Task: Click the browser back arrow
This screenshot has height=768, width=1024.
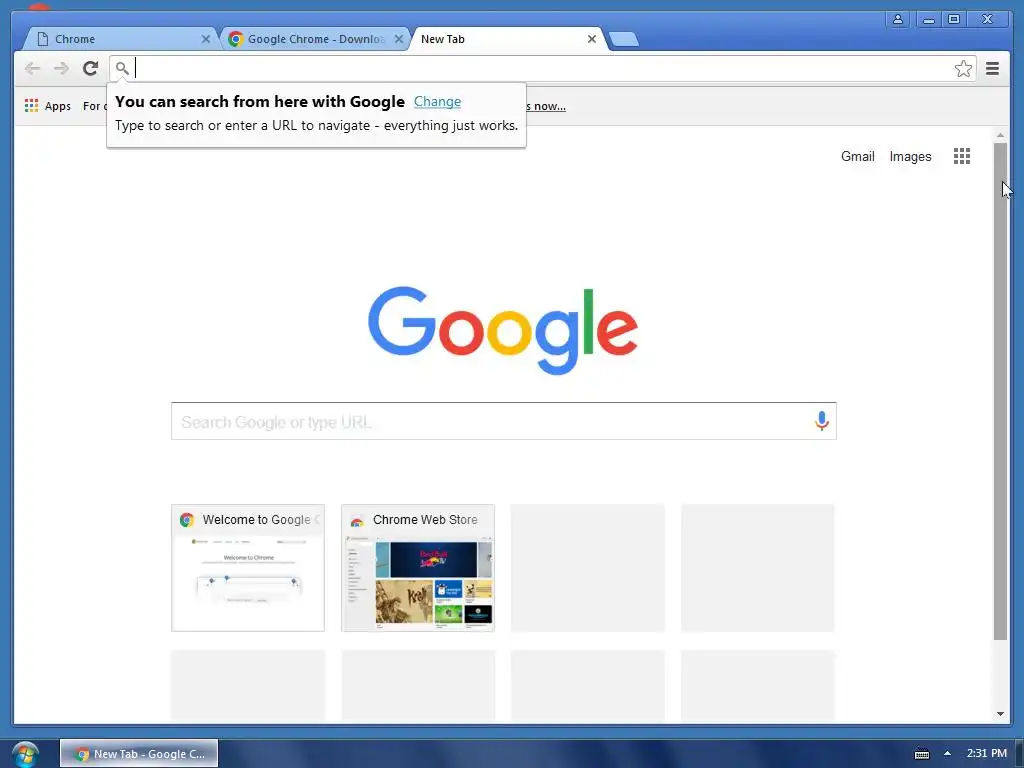Action: pos(32,69)
